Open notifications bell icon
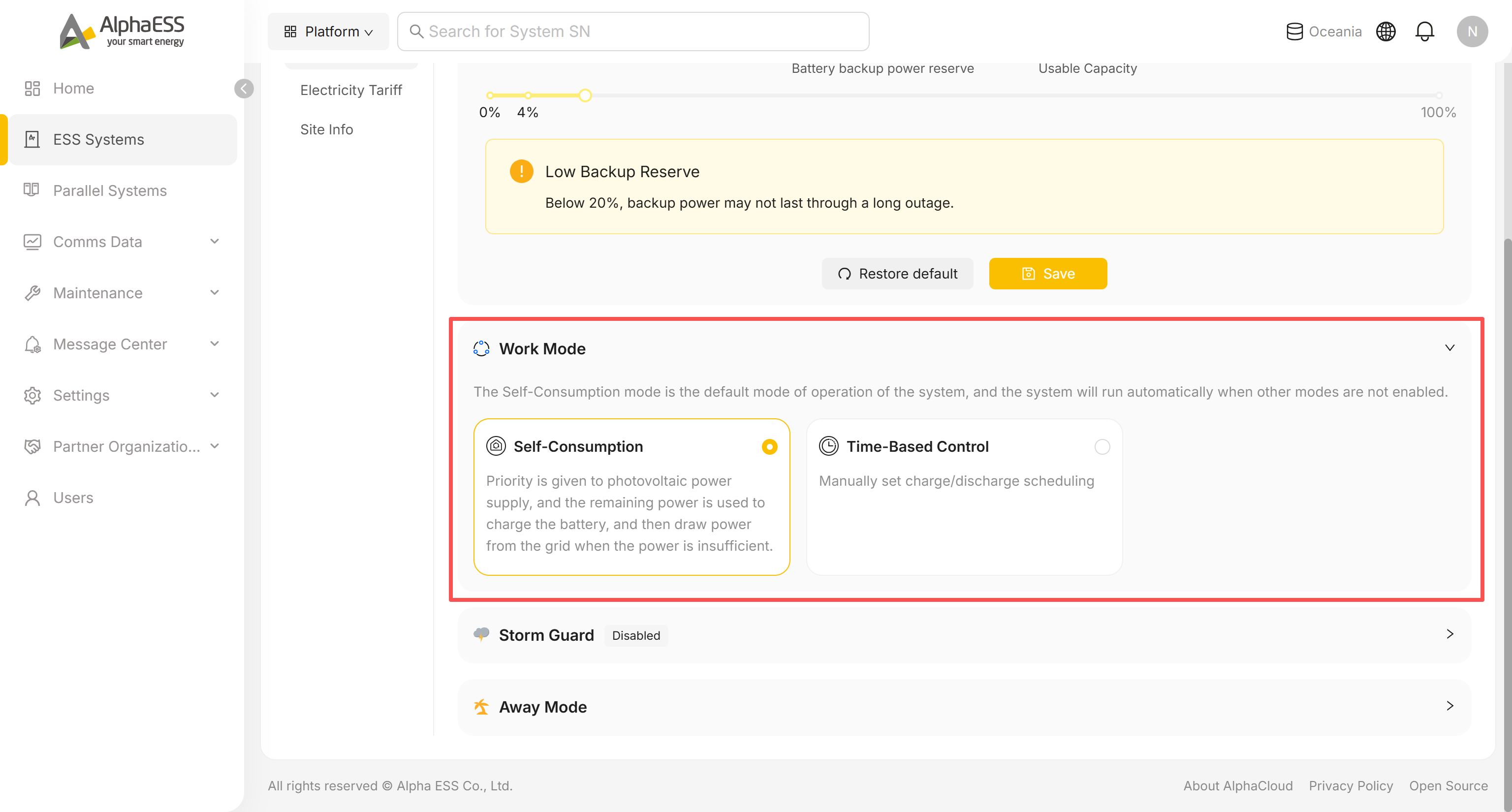The height and width of the screenshot is (812, 1512). [x=1424, y=31]
